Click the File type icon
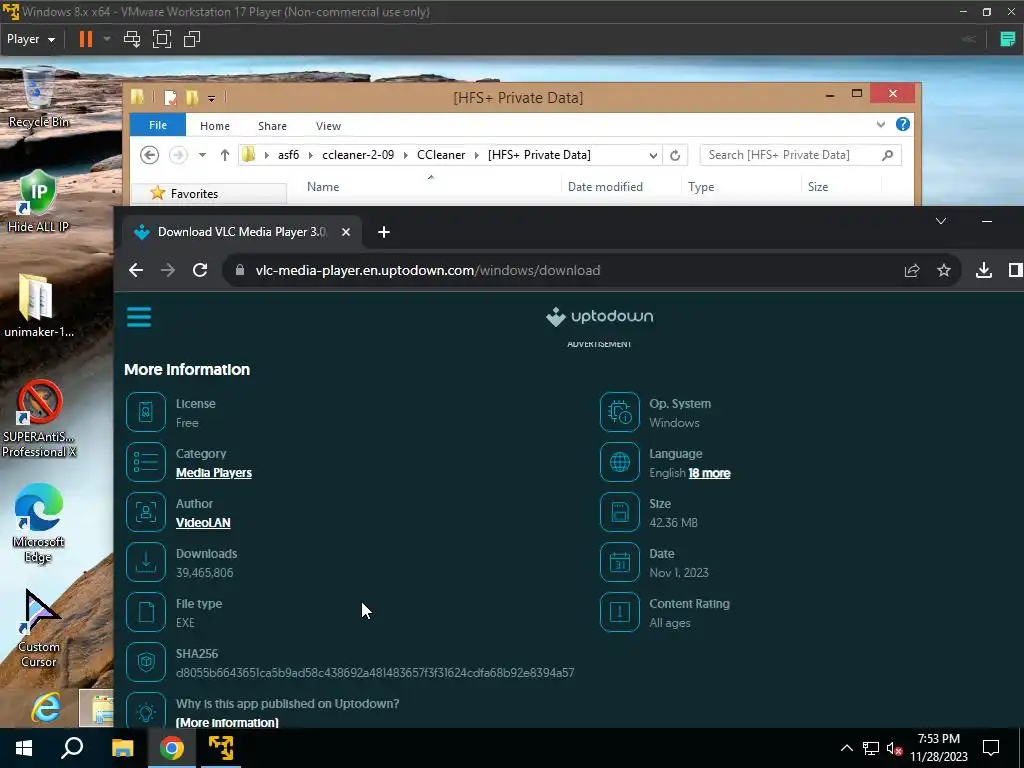 click(x=146, y=612)
